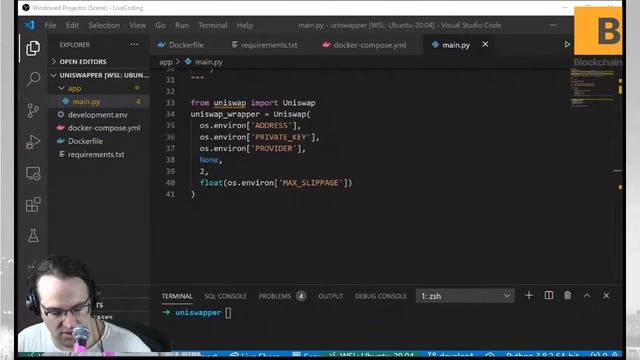Click main.py in the breadcrumb path
This screenshot has height=360, width=640.
click(209, 62)
